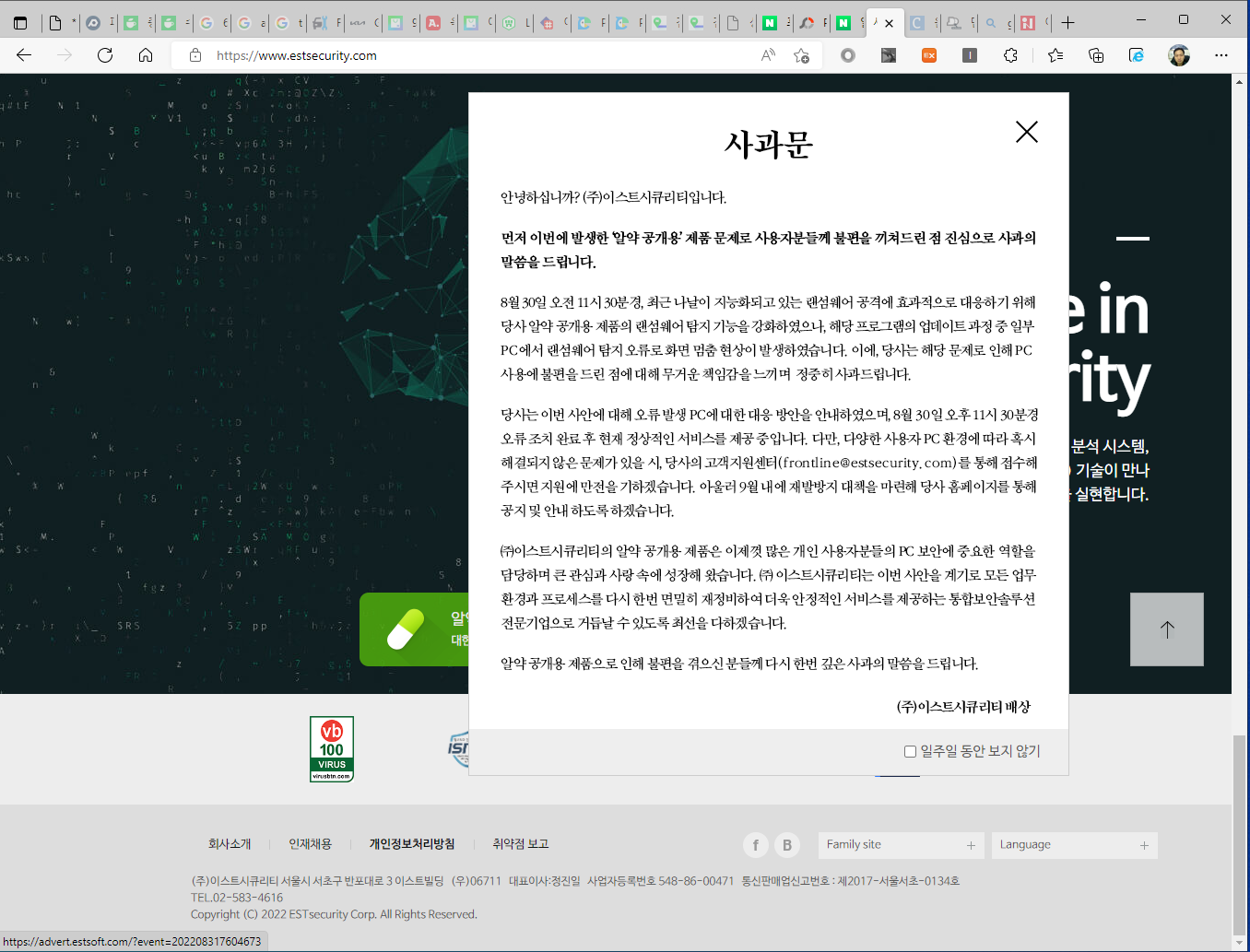The width and height of the screenshot is (1250, 952).
Task: Go to the browser home page icon
Action: pos(146,55)
